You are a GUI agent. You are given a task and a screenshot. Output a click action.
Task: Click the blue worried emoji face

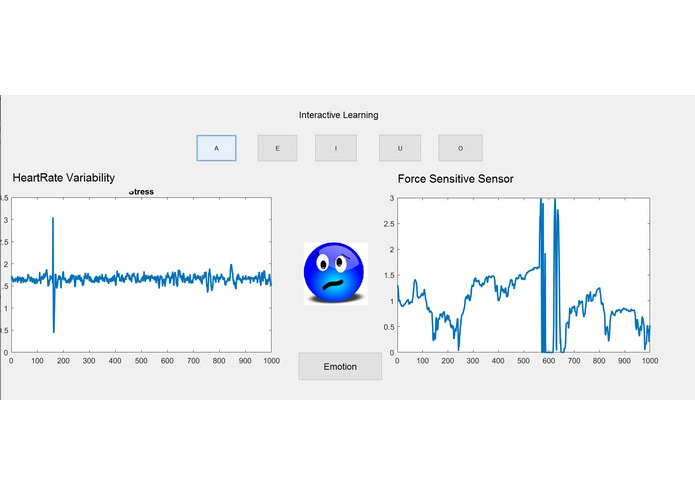(336, 273)
